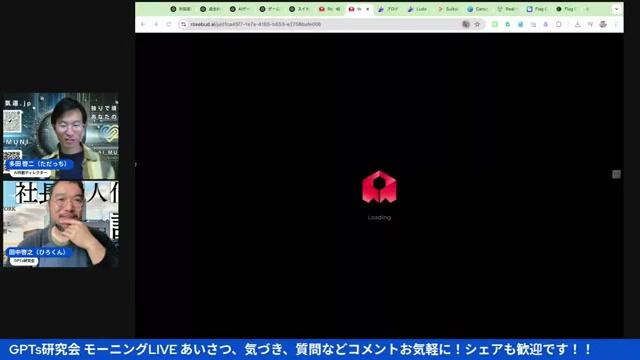This screenshot has height=360, width=640.
Task: Switch to the Rosebud tab left of active
Action: pyautogui.click(x=329, y=9)
